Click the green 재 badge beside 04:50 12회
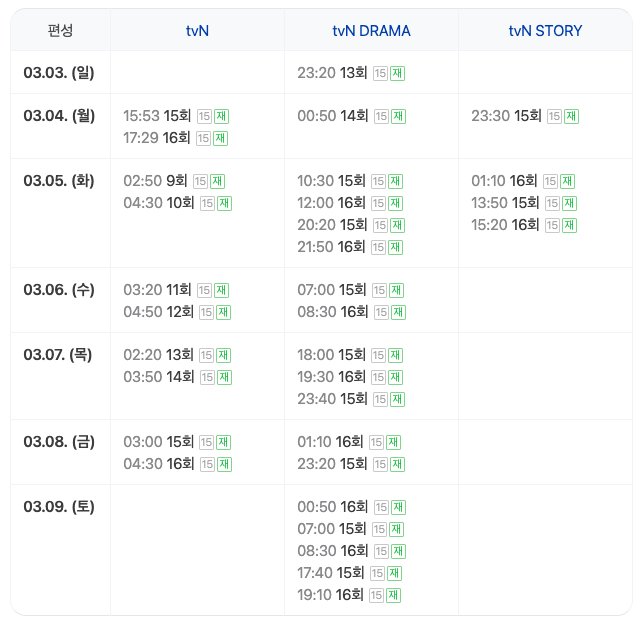Screen dimensions: 644x627 tap(223, 312)
